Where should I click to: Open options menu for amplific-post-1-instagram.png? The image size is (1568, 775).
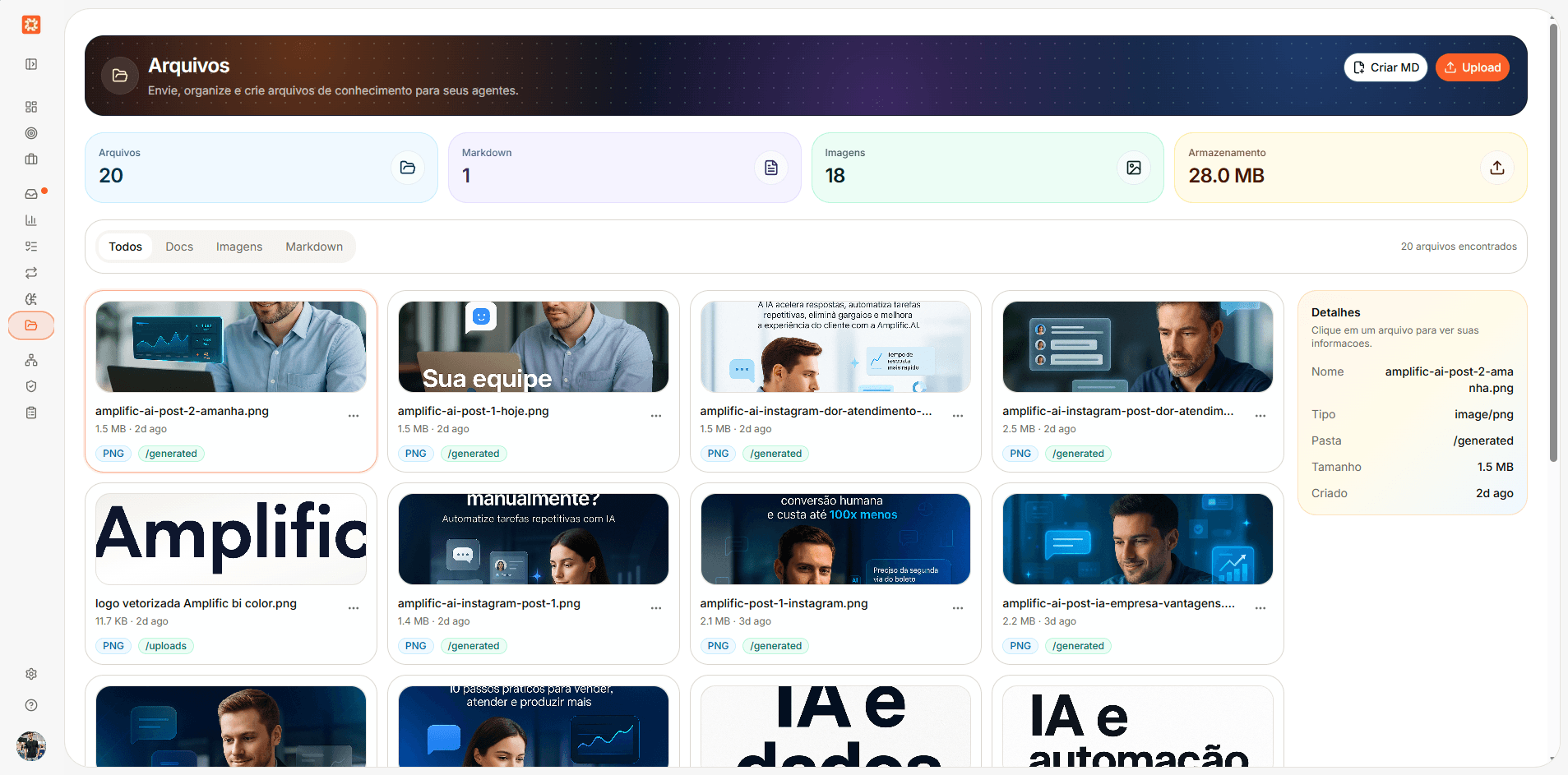(958, 608)
